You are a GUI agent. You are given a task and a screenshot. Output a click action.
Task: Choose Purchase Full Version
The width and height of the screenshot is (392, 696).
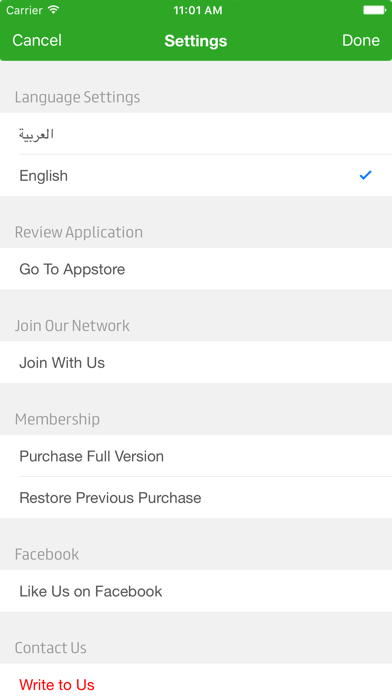[196, 456]
